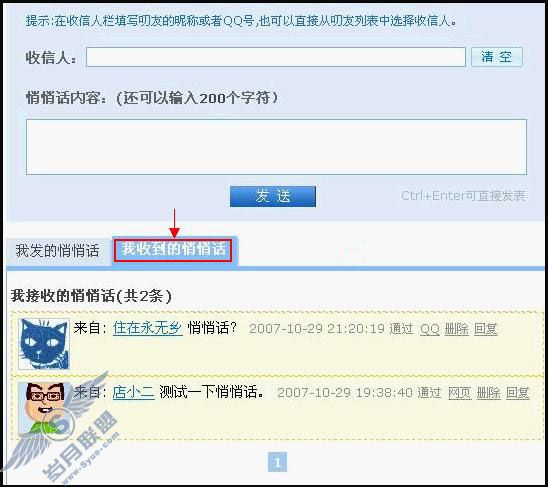Open the blue cat avatar thumbnail

tap(44, 344)
